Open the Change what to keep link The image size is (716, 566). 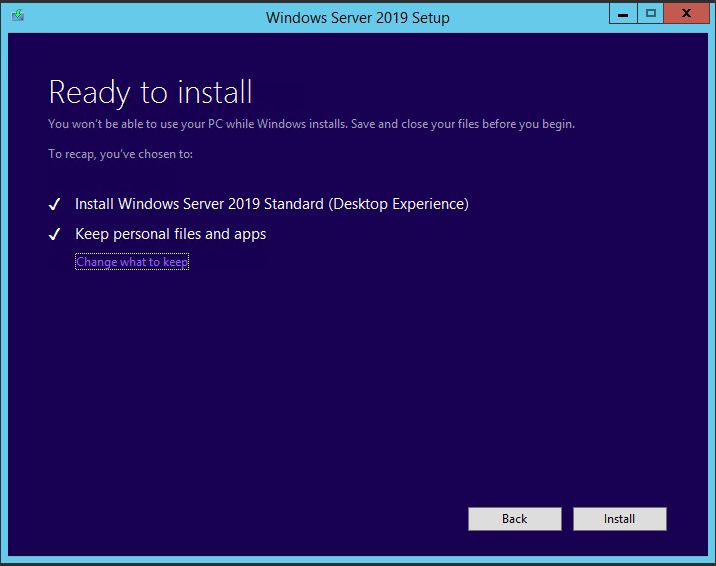coord(132,262)
